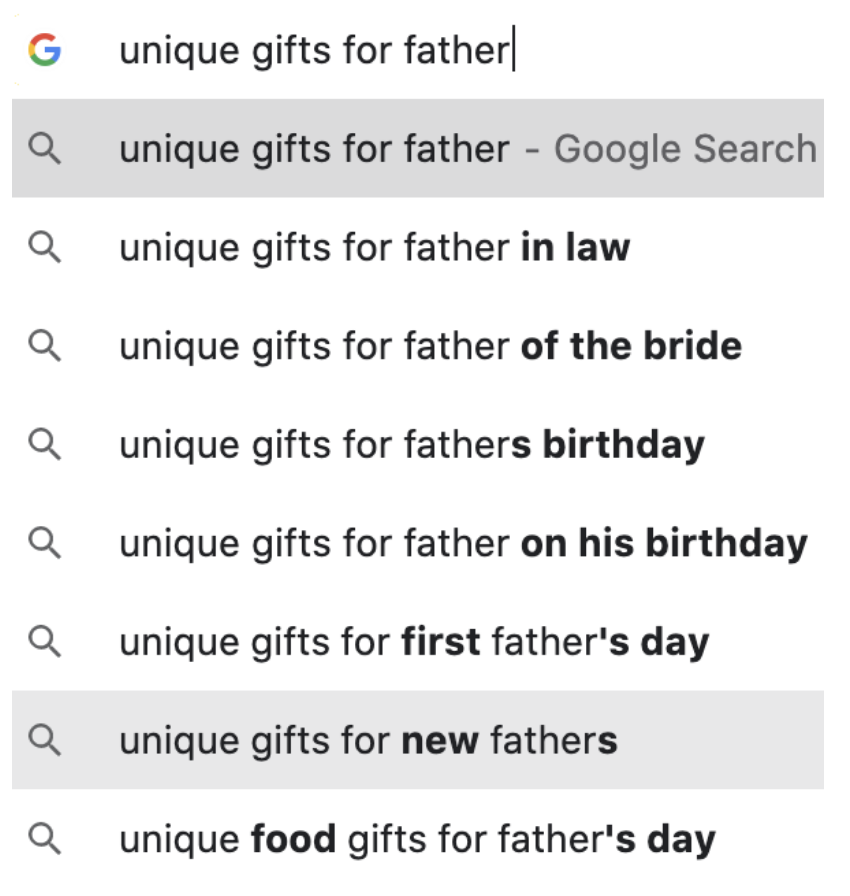Choose suggestion 'unique gifts for father in law'
This screenshot has width=850, height=896.
click(x=418, y=247)
